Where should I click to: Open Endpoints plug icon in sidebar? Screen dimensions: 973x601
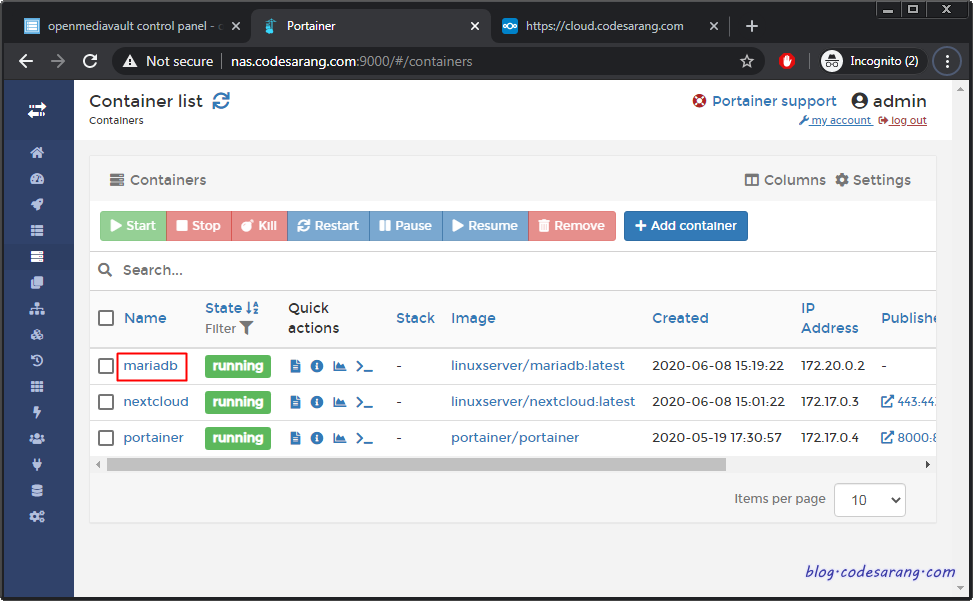37,464
